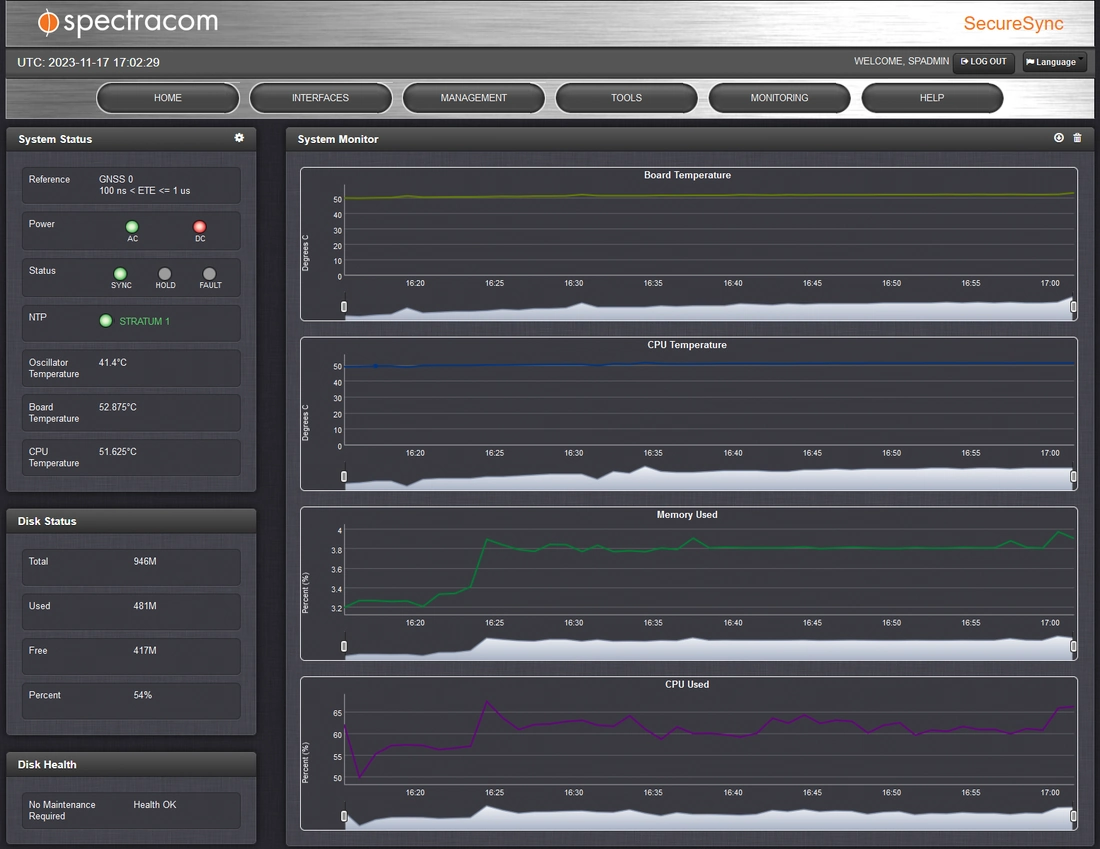This screenshot has height=849, width=1100.
Task: Click the UTC date and time
Action: coord(88,62)
